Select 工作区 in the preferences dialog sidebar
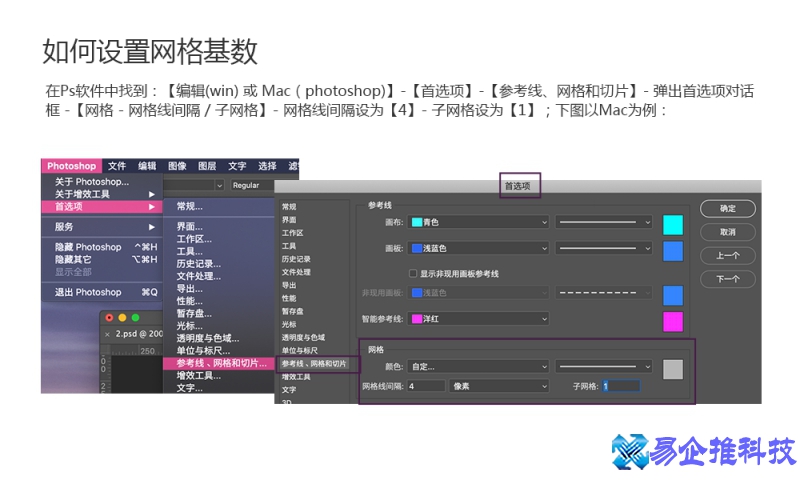The image size is (800, 480). (293, 233)
